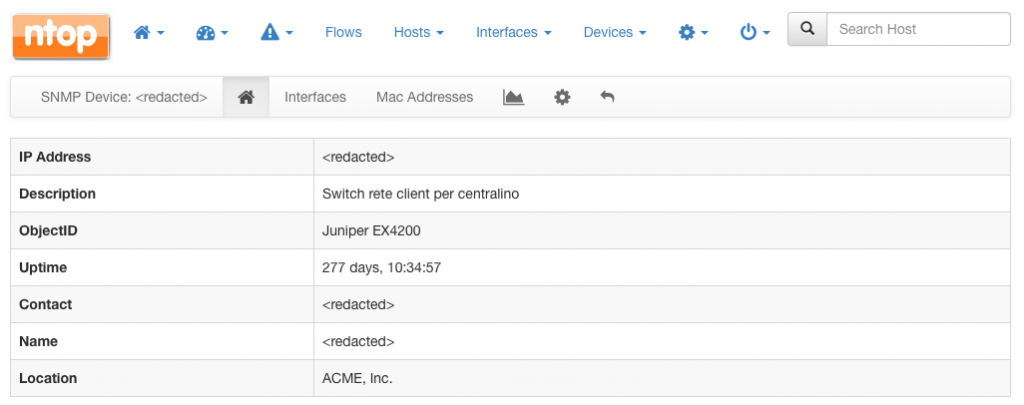1024x405 pixels.
Task: Select the Location value ACME, Inc.
Action: 358,378
